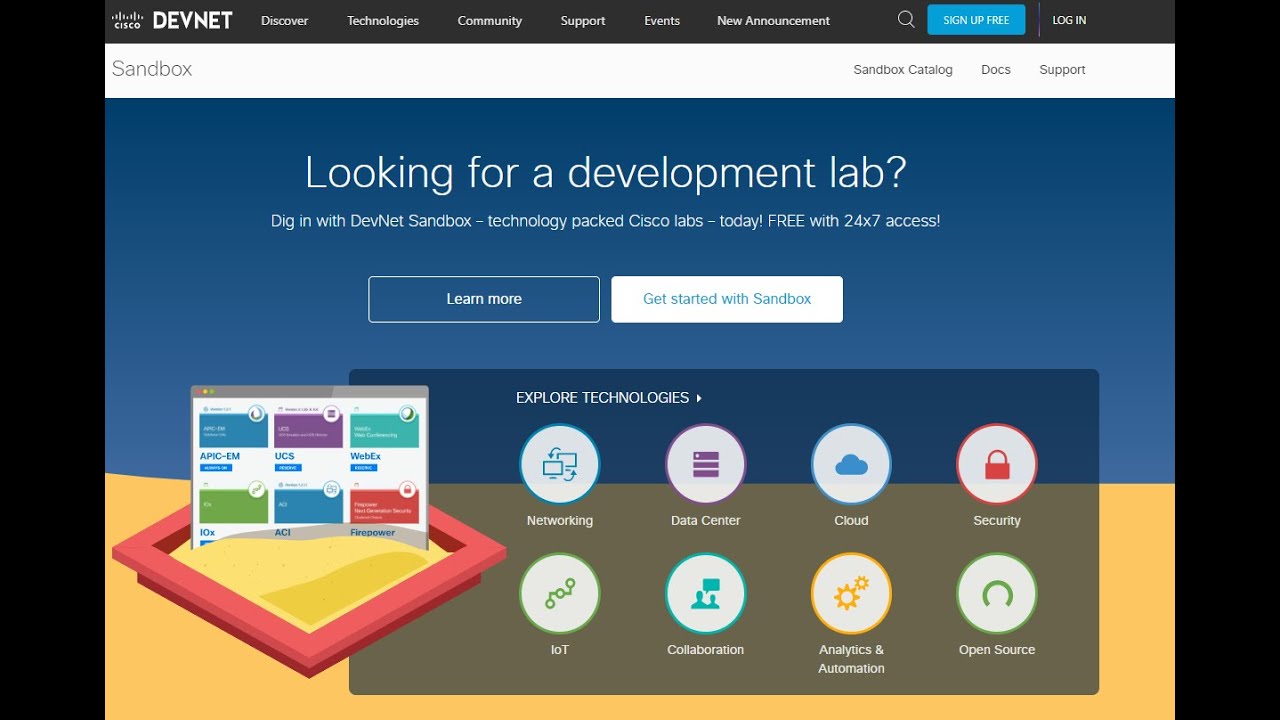Choose the Security padlock icon
This screenshot has height=720, width=1280.
pos(997,464)
